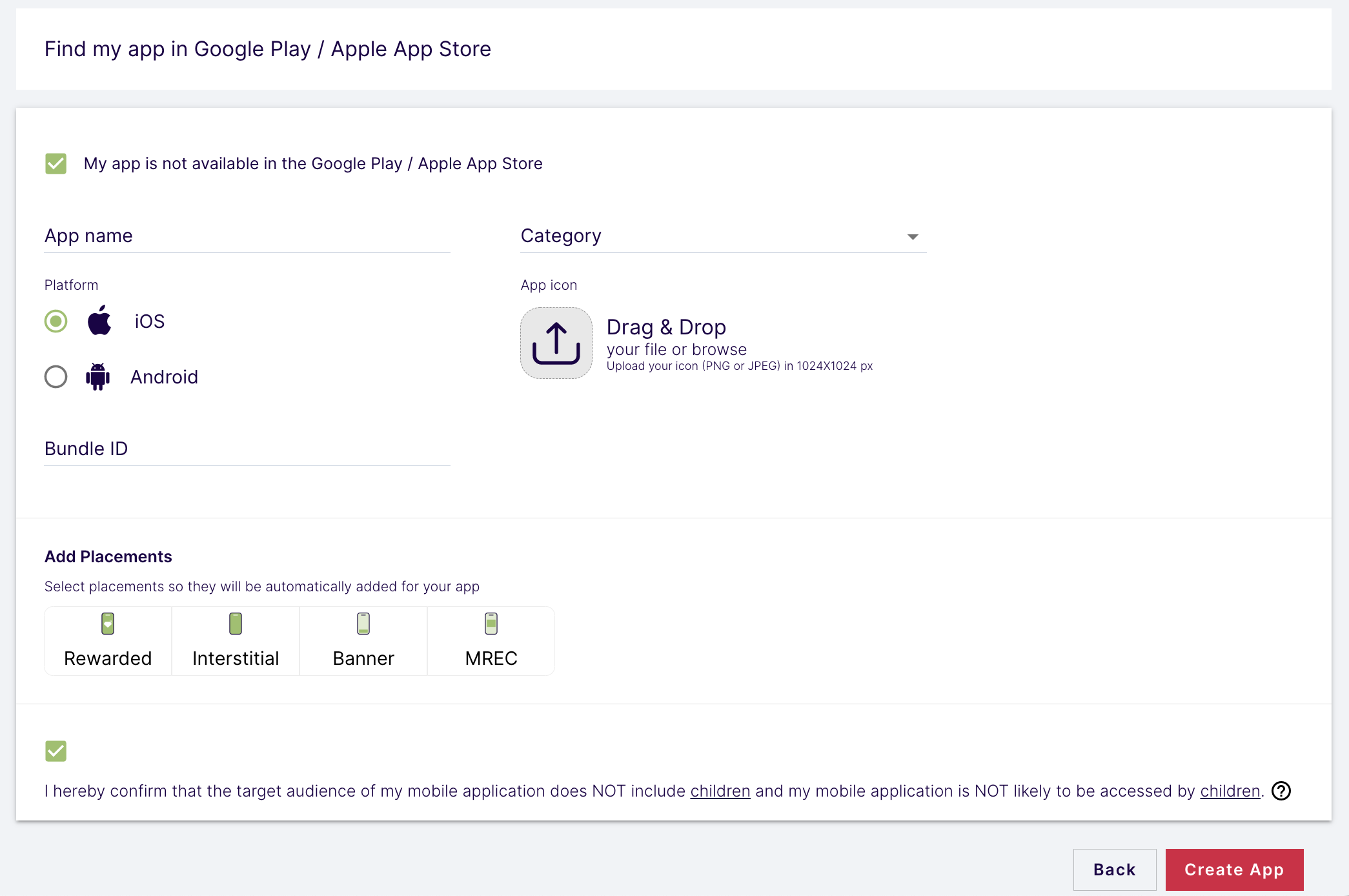This screenshot has height=896, width=1349.
Task: Click the upload icon box for app icon
Action: [x=556, y=343]
